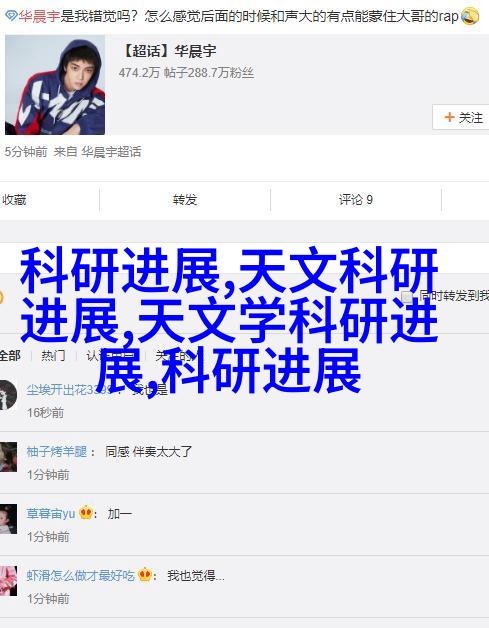The height and width of the screenshot is (628, 489).
Task: Click 尘埃开出花 commenter's avatar
Action: 8,395
